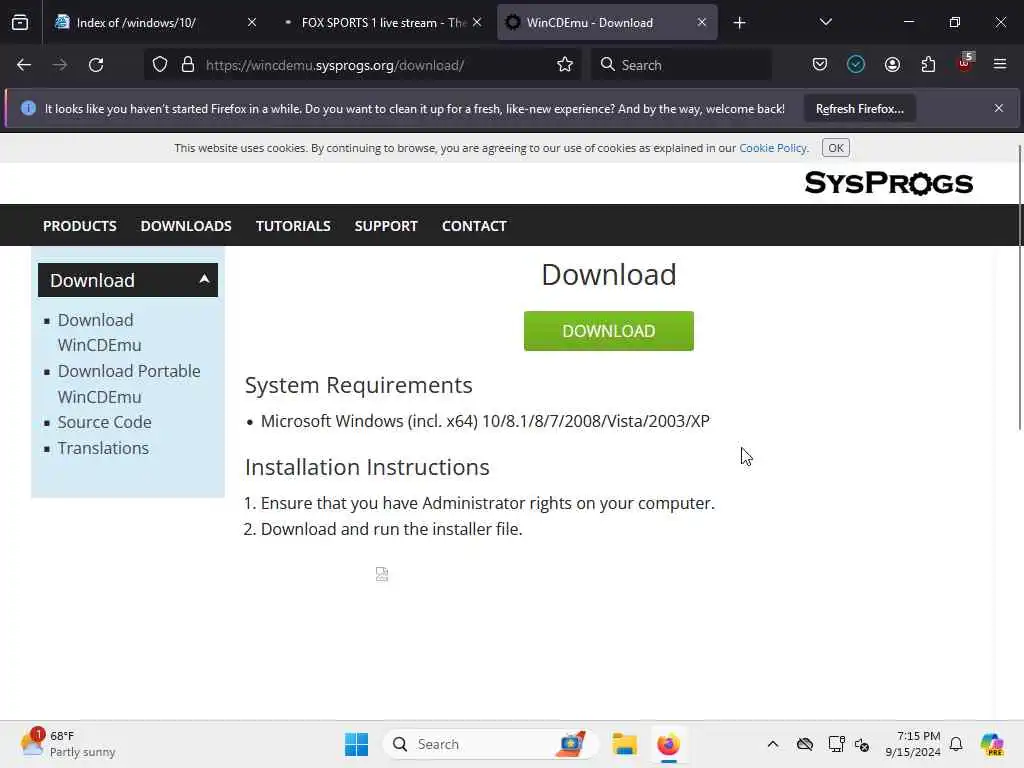Click the taskbar Search box
The height and width of the screenshot is (768, 1024).
tap(490, 744)
